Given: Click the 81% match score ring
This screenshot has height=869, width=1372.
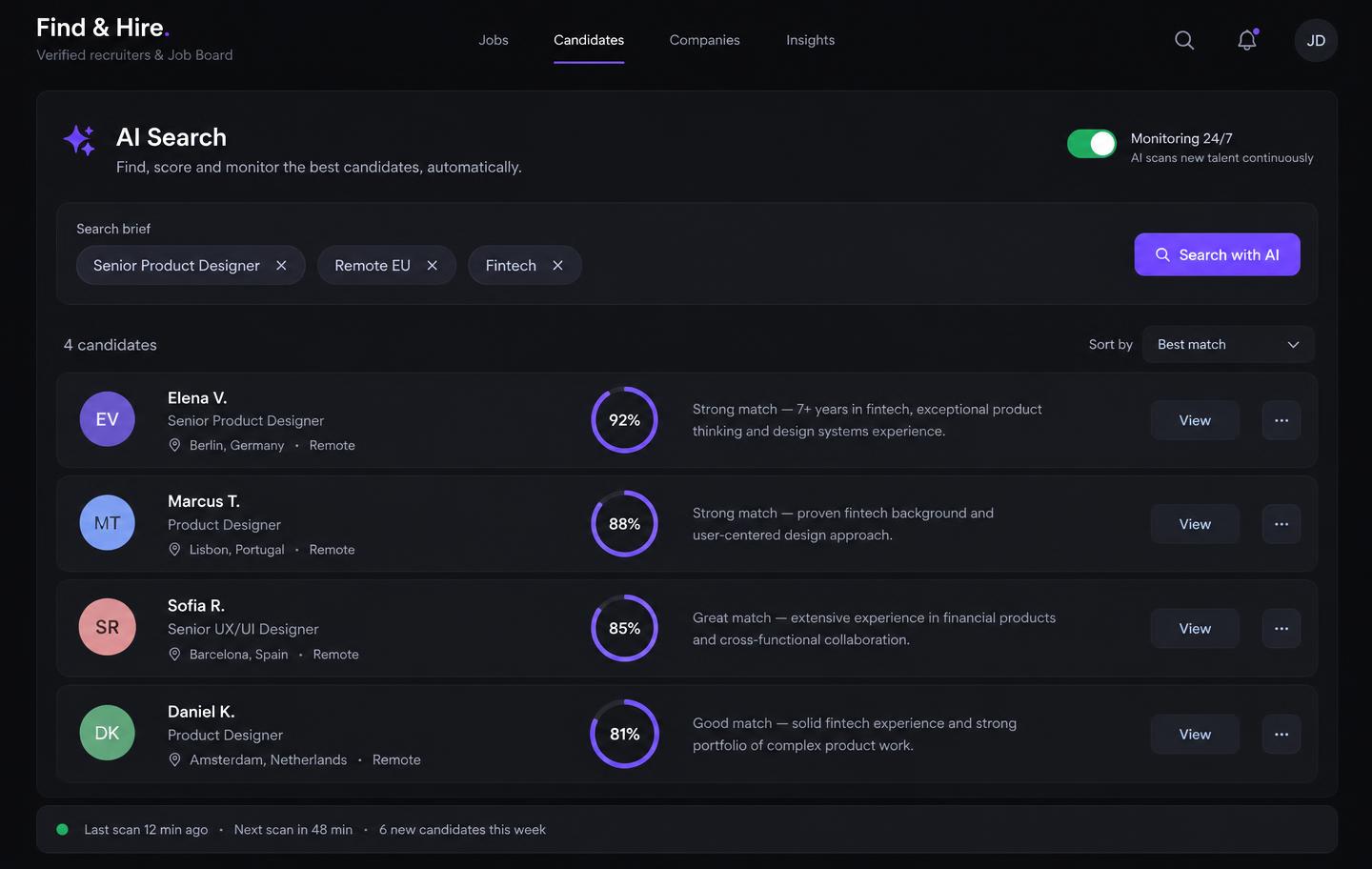Looking at the screenshot, I should point(625,734).
